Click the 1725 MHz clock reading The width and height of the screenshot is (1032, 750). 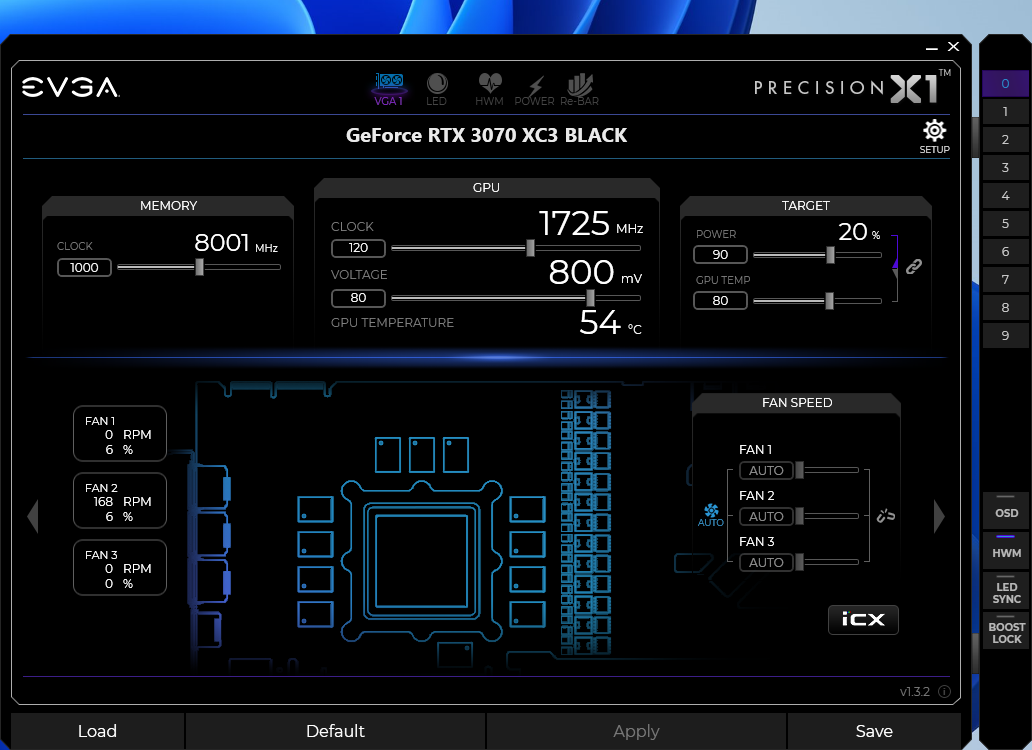point(590,224)
